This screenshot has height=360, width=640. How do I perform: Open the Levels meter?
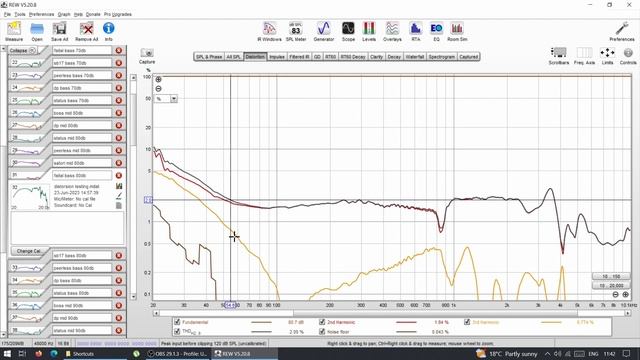point(369,31)
